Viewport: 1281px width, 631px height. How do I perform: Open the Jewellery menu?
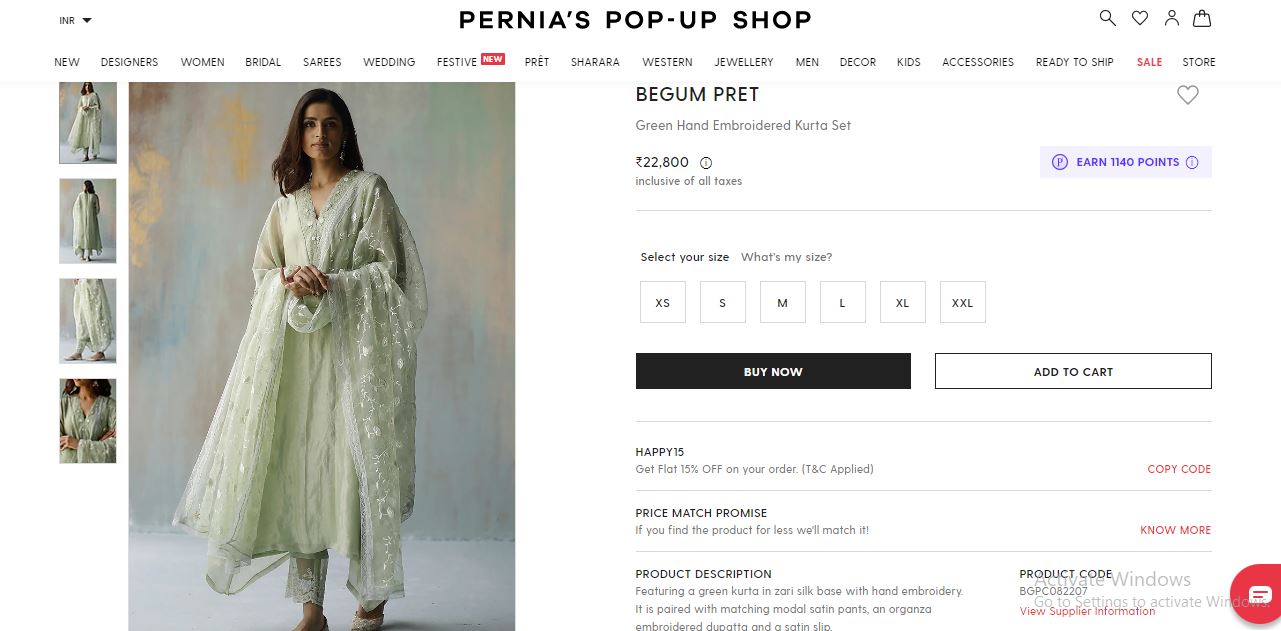click(x=743, y=62)
